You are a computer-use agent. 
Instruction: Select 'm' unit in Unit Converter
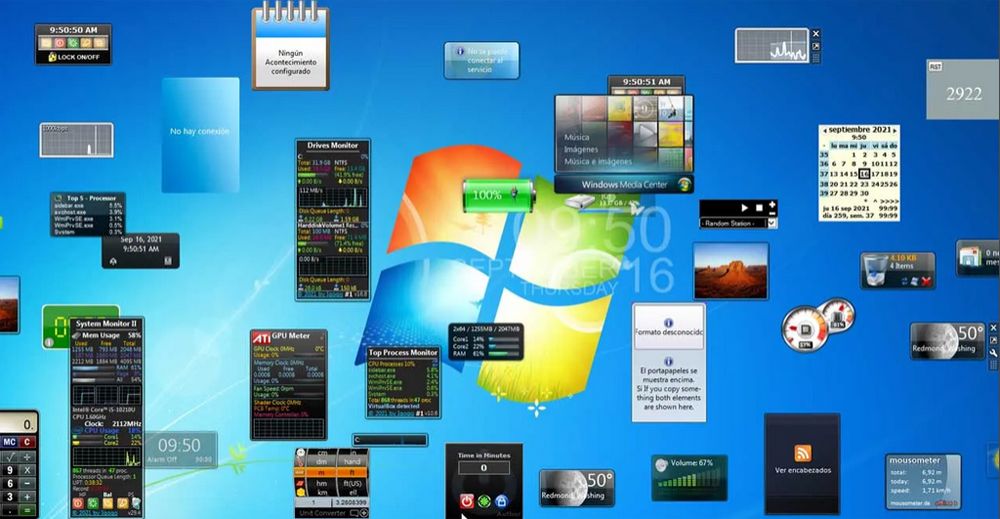pos(321,472)
